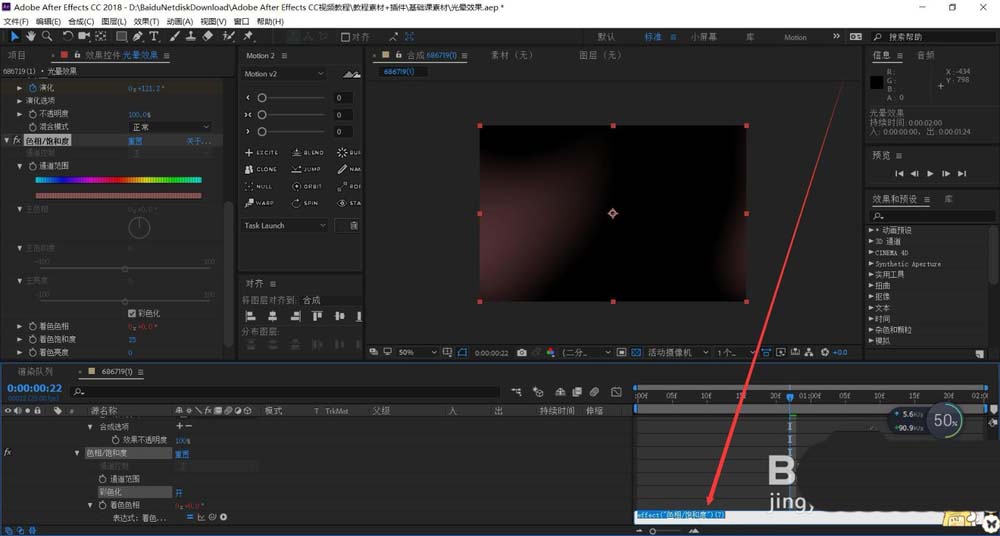Select the Clone Stamp tool
1000x536 pixels.
tap(191, 36)
